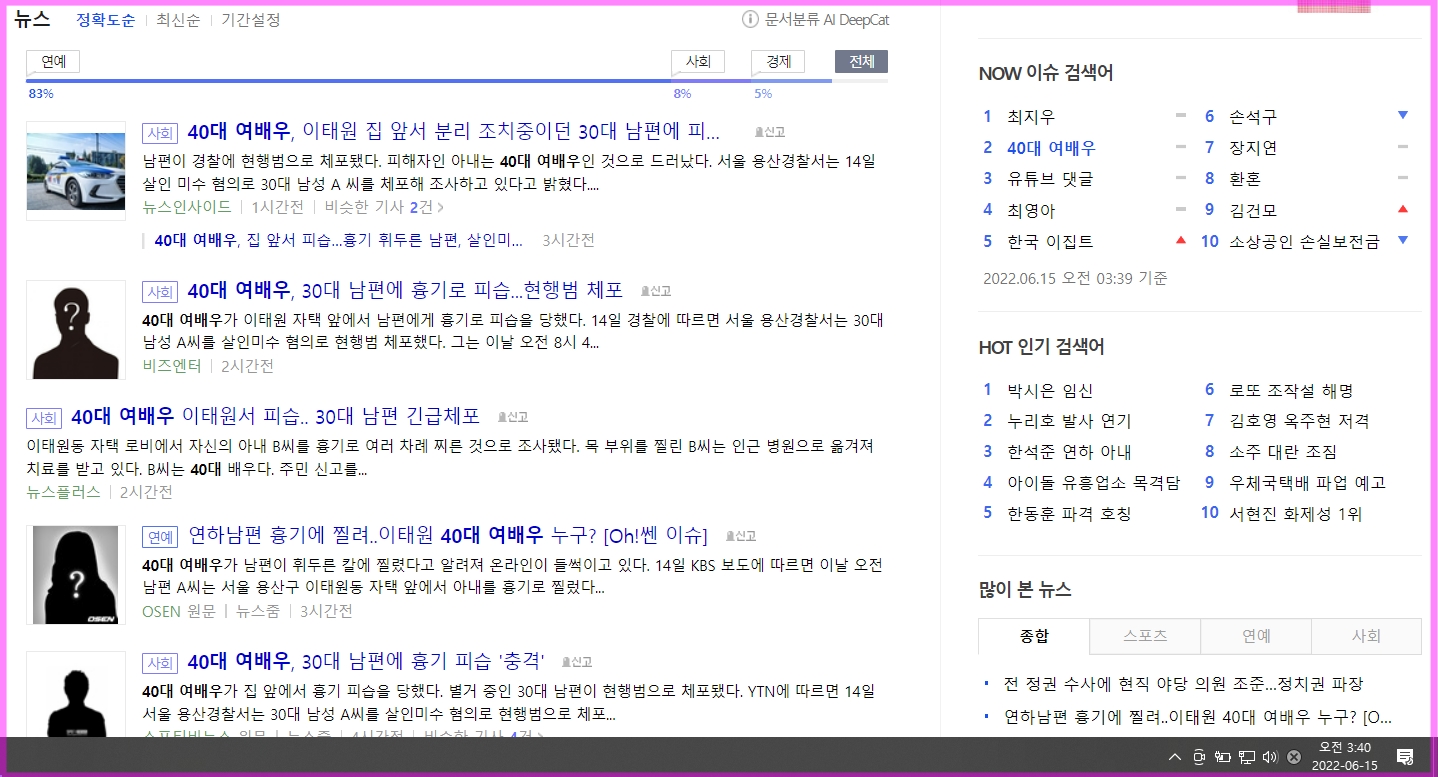The image size is (1438, 777).
Task: Open 기간설정 period setting
Action: coord(251,20)
